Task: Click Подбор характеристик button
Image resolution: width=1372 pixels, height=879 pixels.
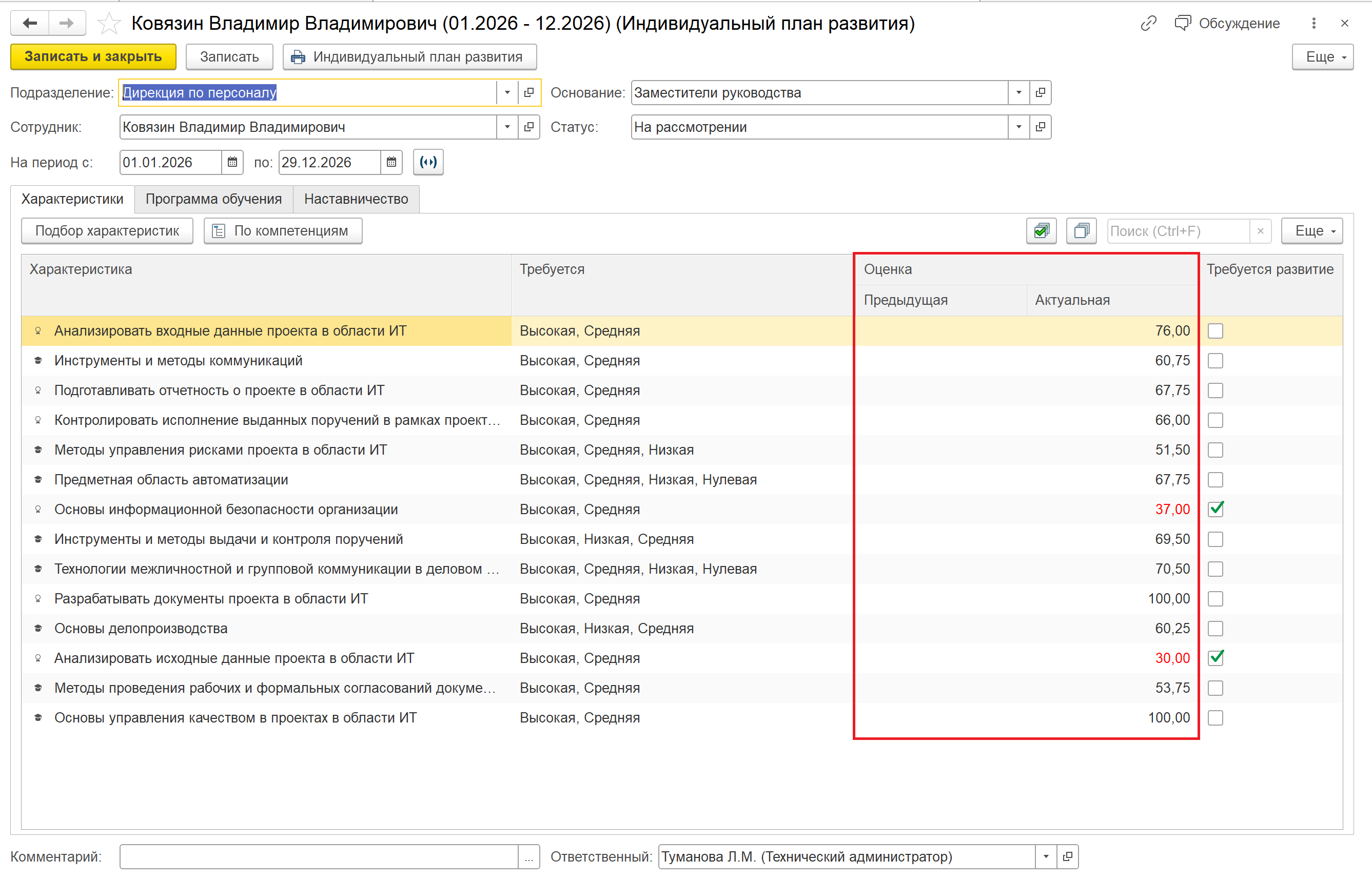Action: (x=107, y=230)
